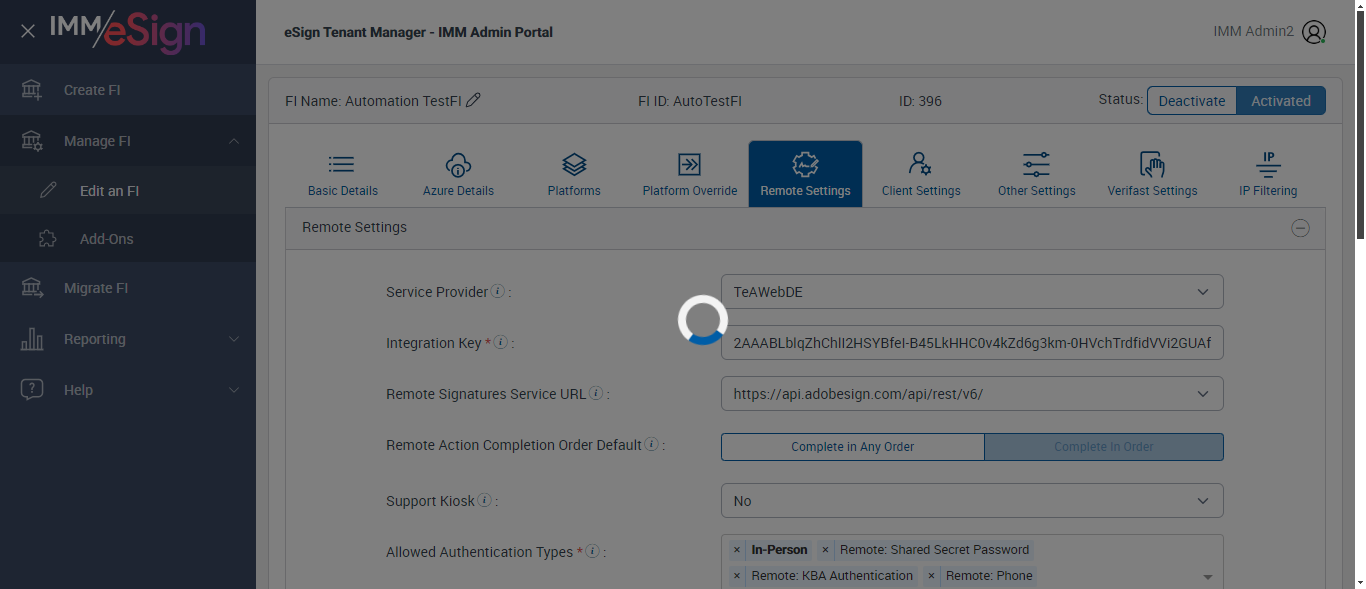The height and width of the screenshot is (589, 1366).
Task: Click the Migrate FI icon
Action: [32, 288]
